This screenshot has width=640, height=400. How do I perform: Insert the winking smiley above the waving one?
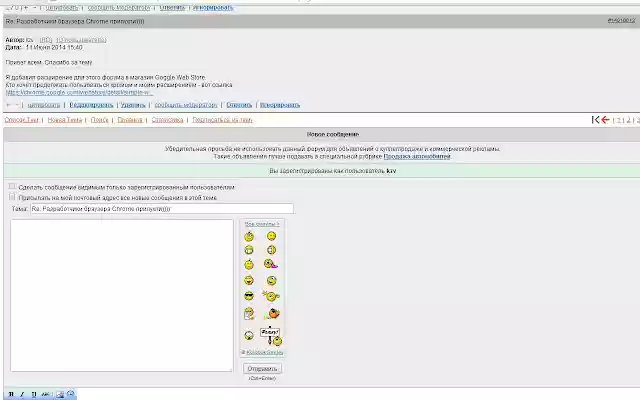point(271,280)
